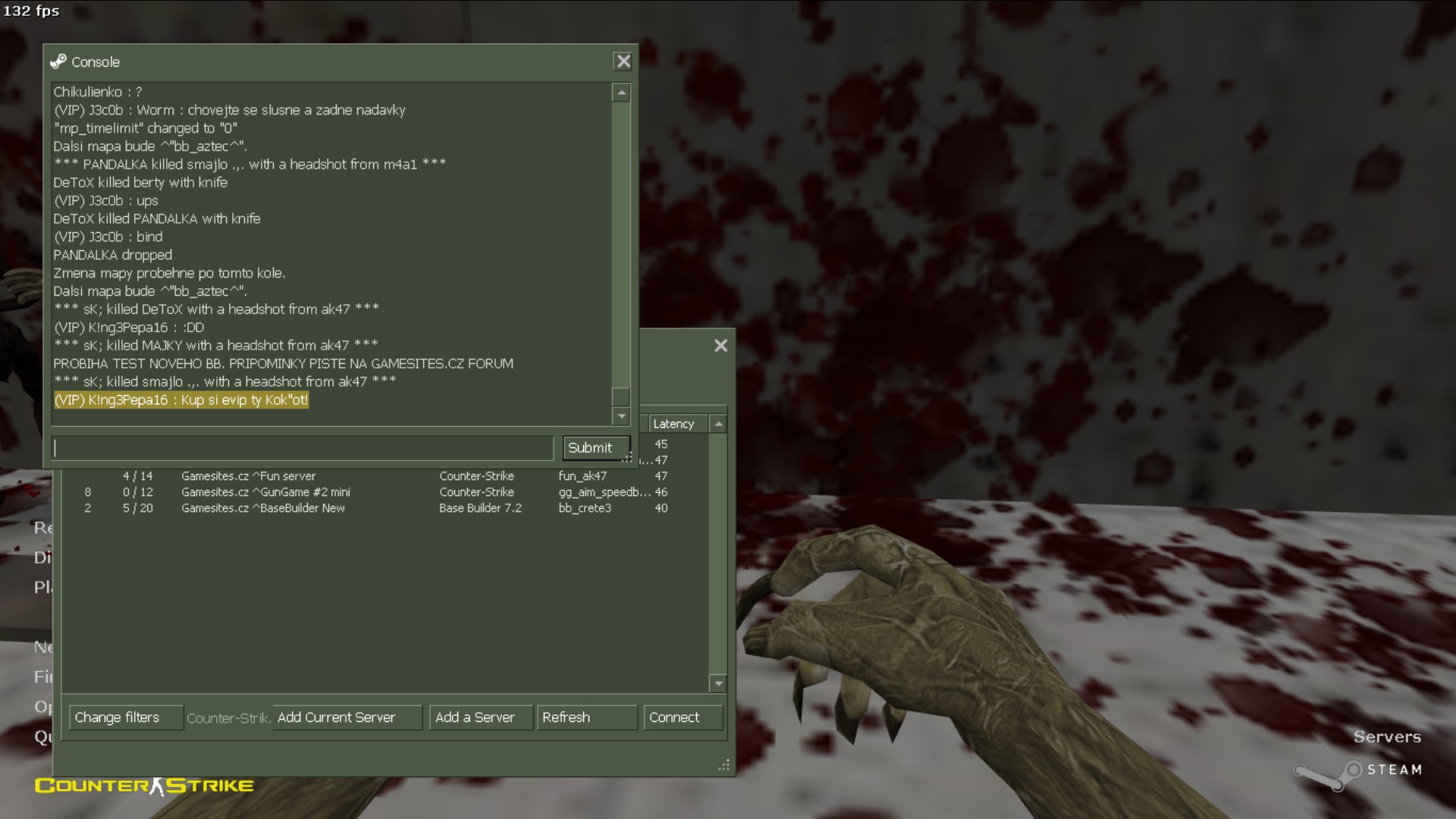Click the server browser resize grip
Viewport: 1456px width, 819px height.
coord(723,765)
